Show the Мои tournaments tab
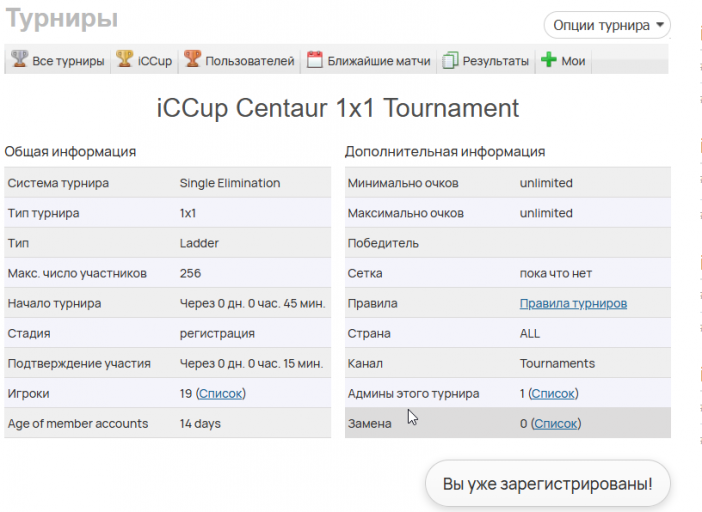The width and height of the screenshot is (702, 512). [563, 60]
